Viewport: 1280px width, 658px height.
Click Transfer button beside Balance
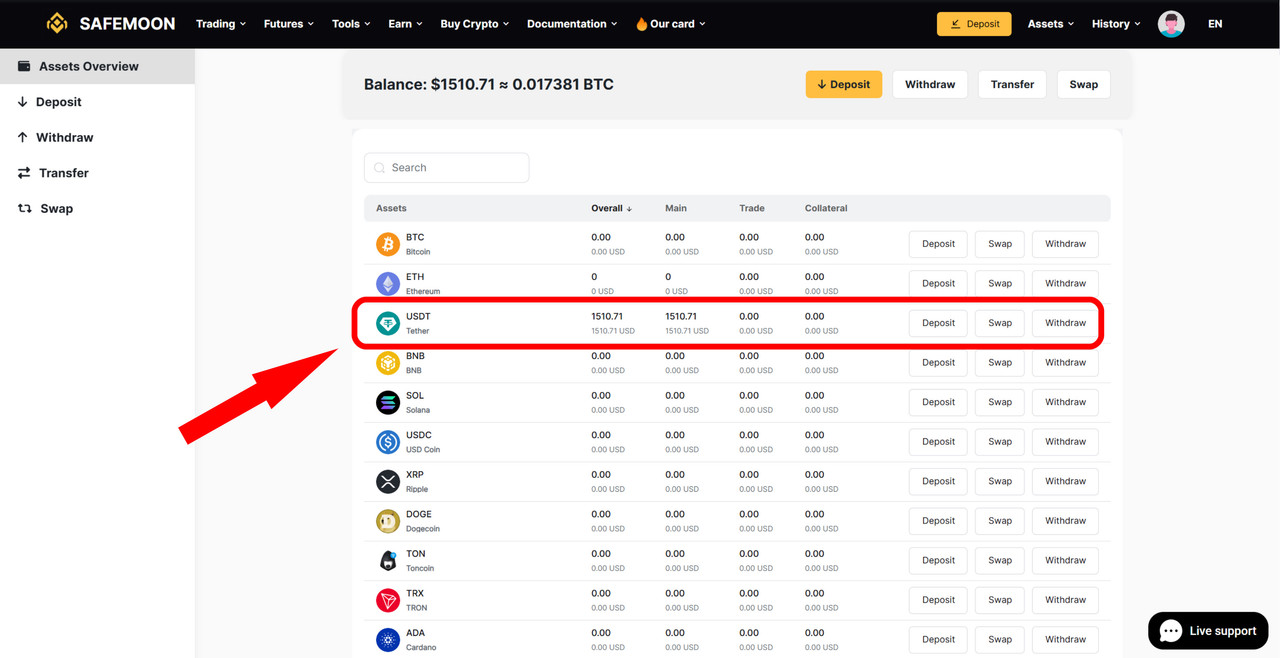coord(1012,84)
